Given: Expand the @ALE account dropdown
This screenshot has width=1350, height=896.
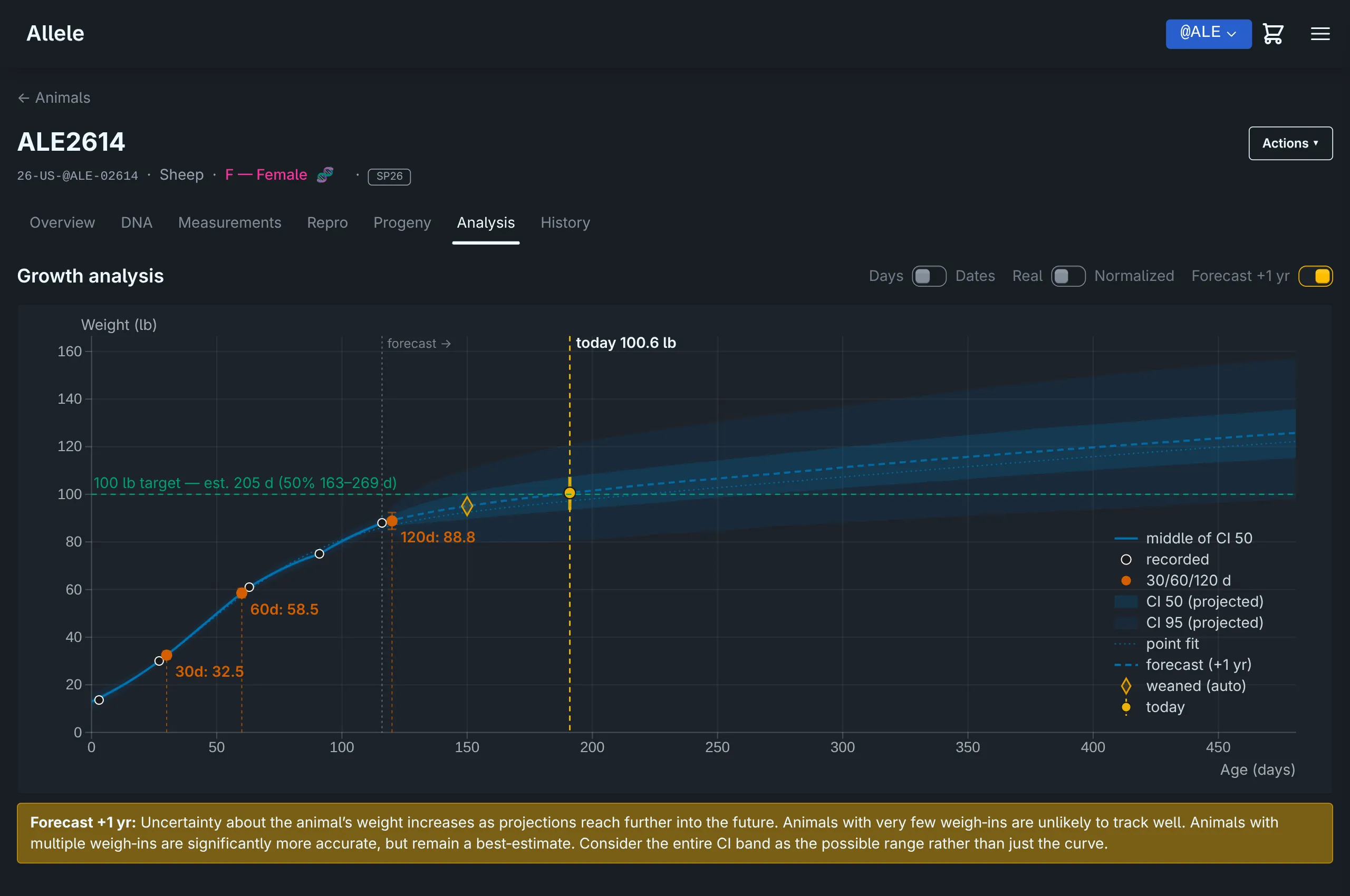Looking at the screenshot, I should pos(1208,34).
